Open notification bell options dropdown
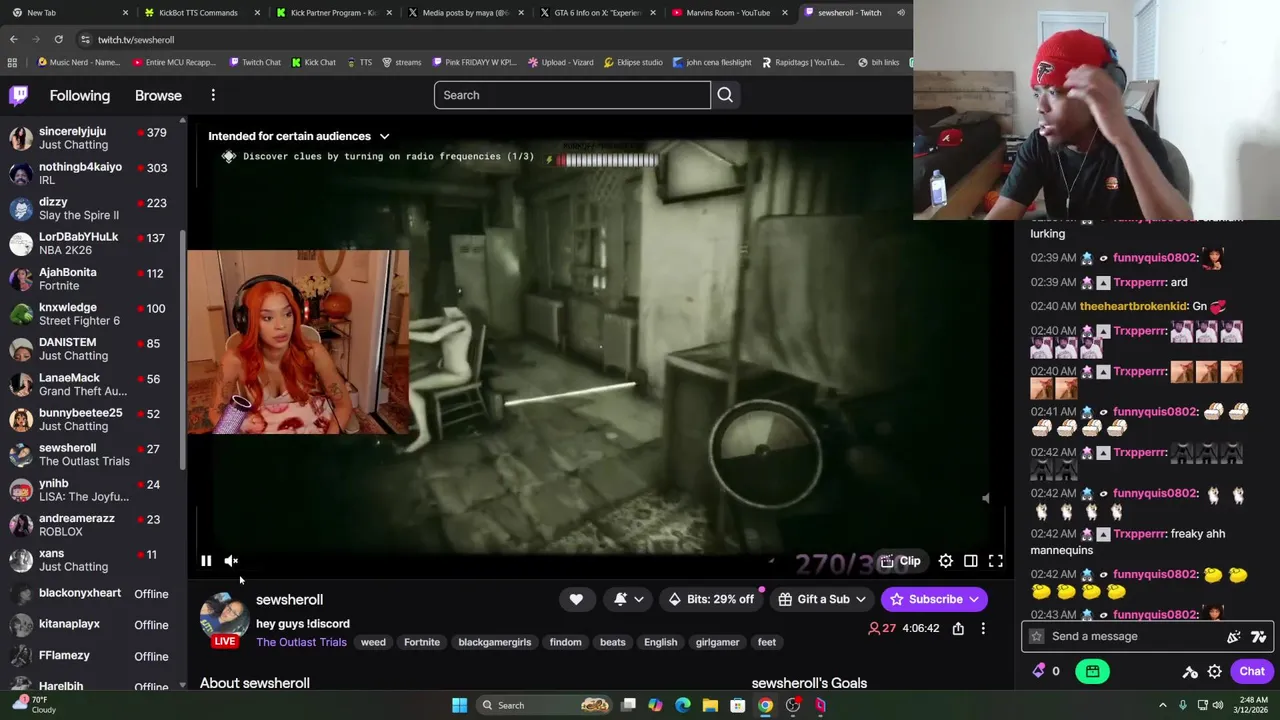The height and width of the screenshot is (720, 1280). (x=628, y=599)
